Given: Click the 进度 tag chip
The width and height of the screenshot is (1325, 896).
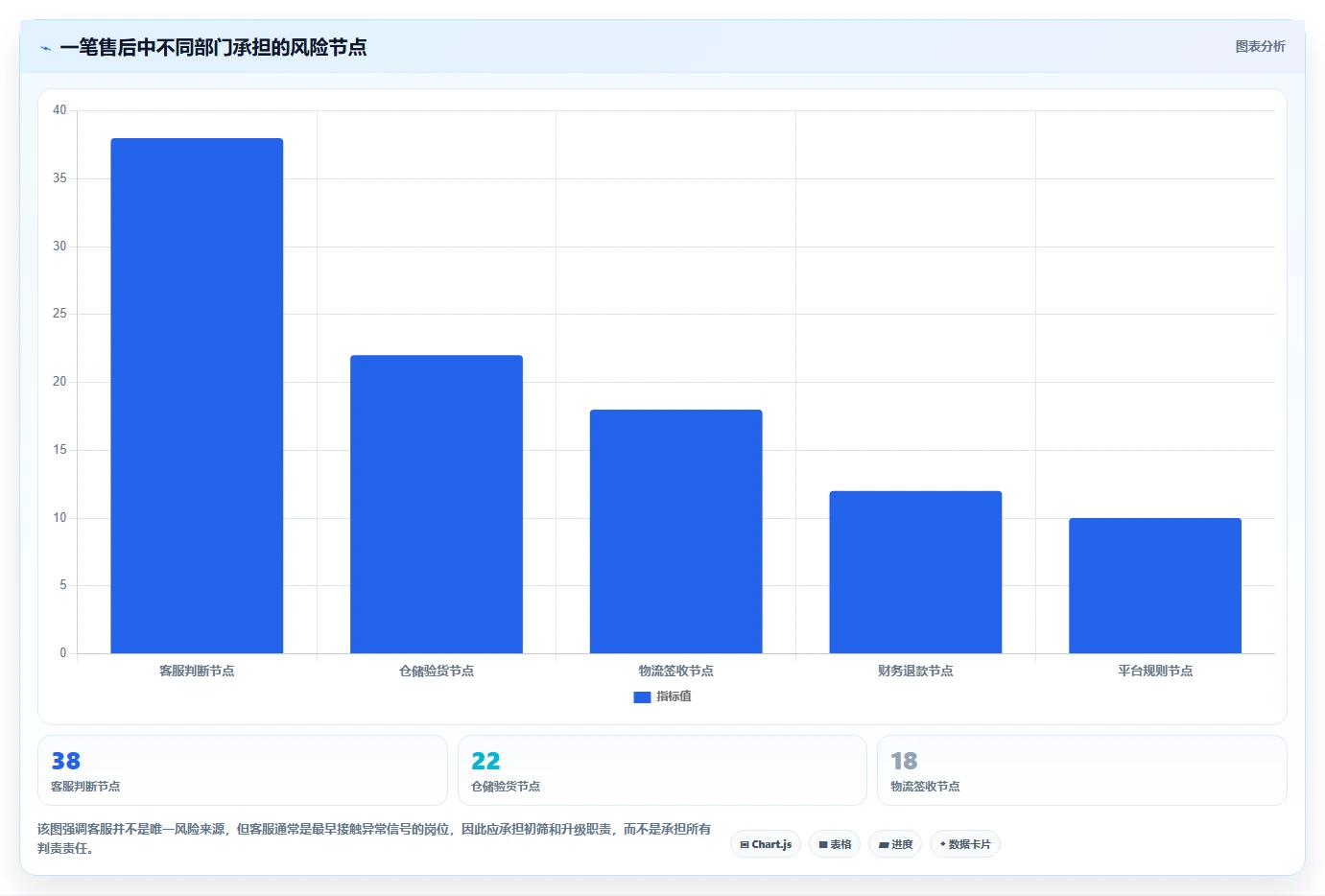Looking at the screenshot, I should (895, 844).
